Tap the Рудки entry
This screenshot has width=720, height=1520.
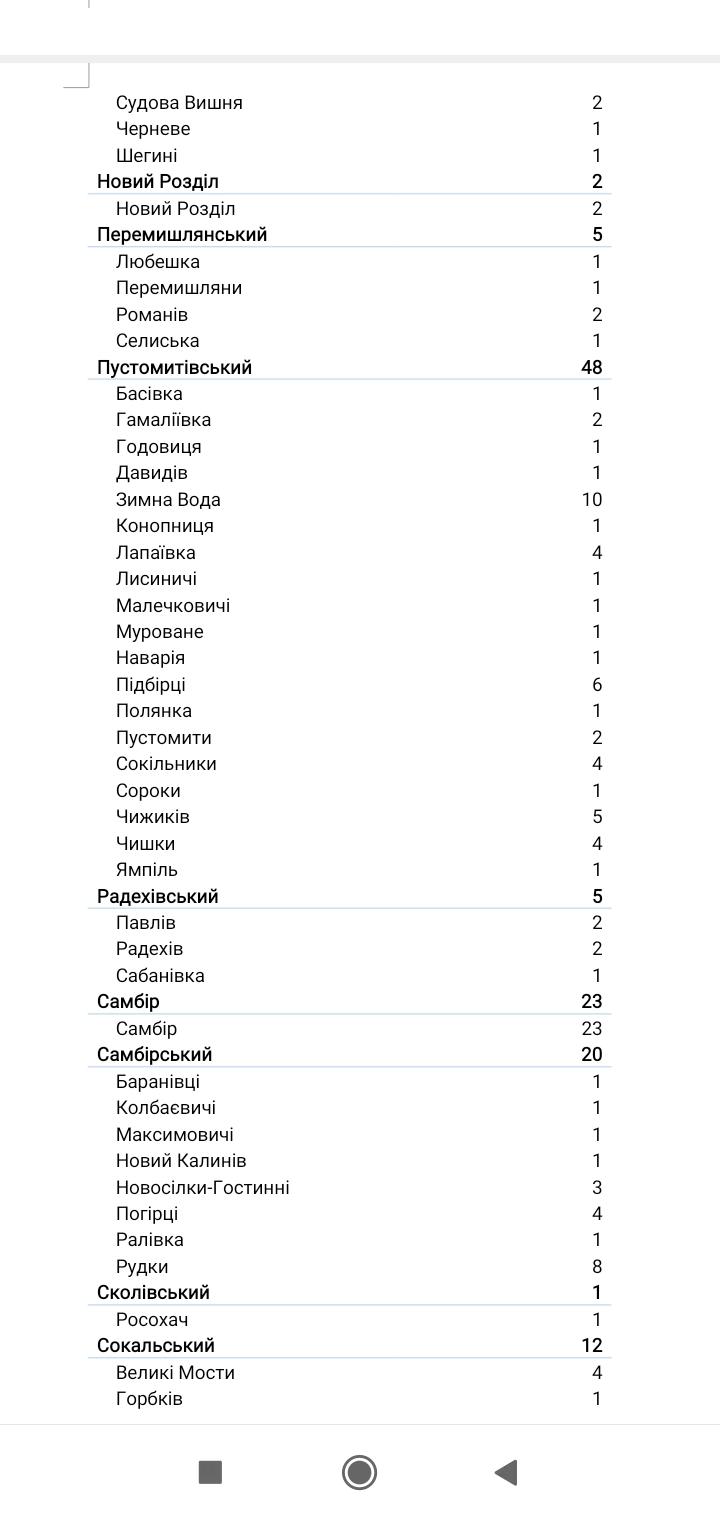tap(142, 1266)
